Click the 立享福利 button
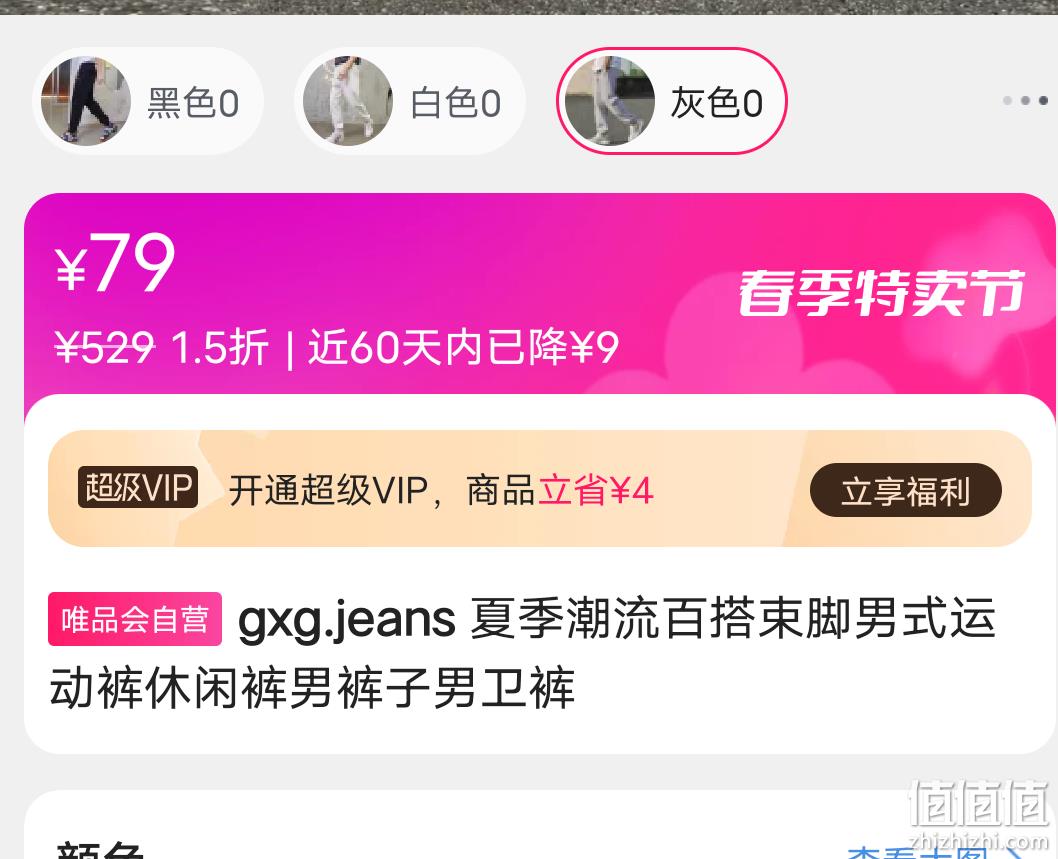1058x859 pixels. click(906, 490)
